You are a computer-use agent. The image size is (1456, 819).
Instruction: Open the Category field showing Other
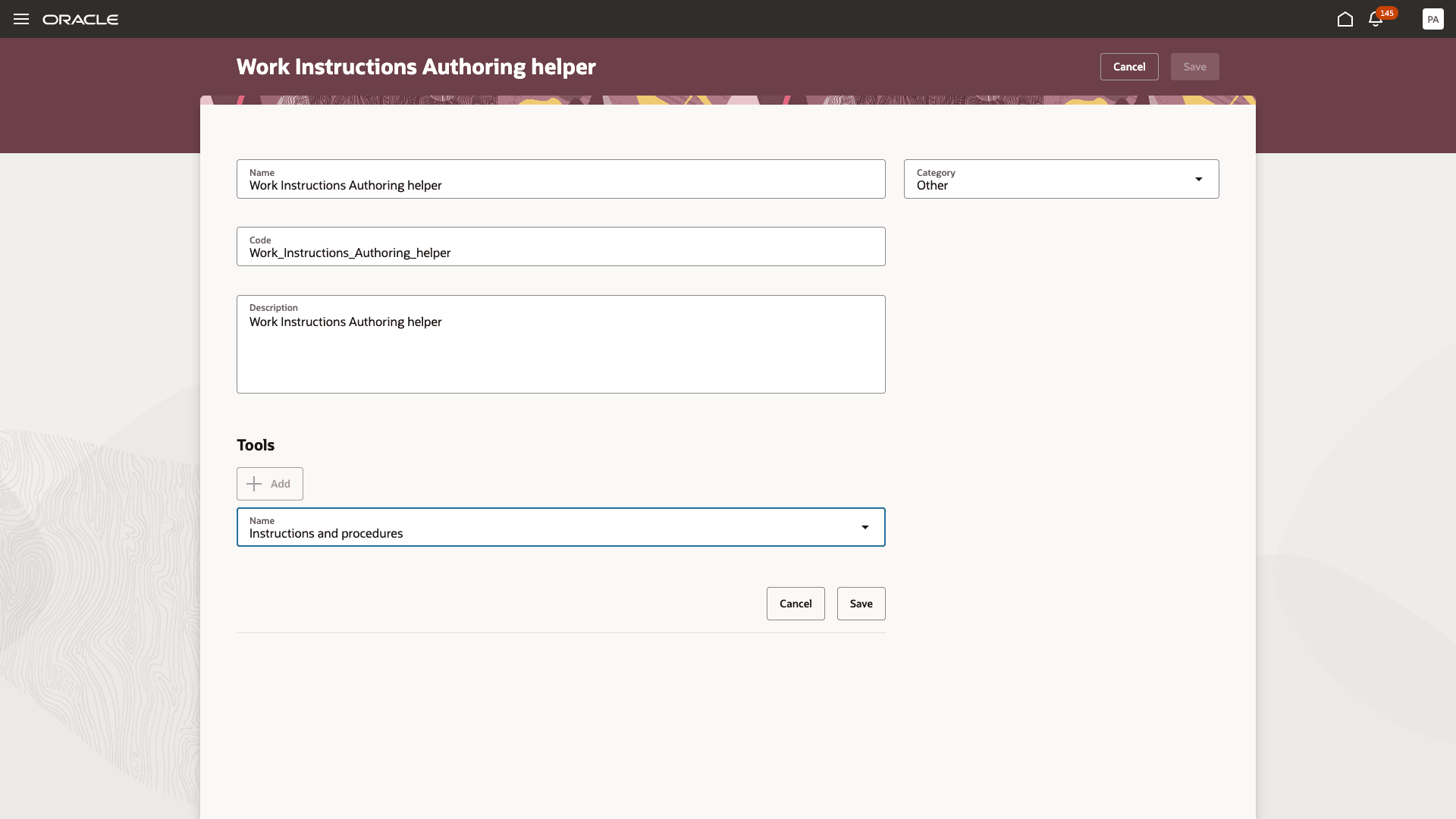tap(1046, 179)
